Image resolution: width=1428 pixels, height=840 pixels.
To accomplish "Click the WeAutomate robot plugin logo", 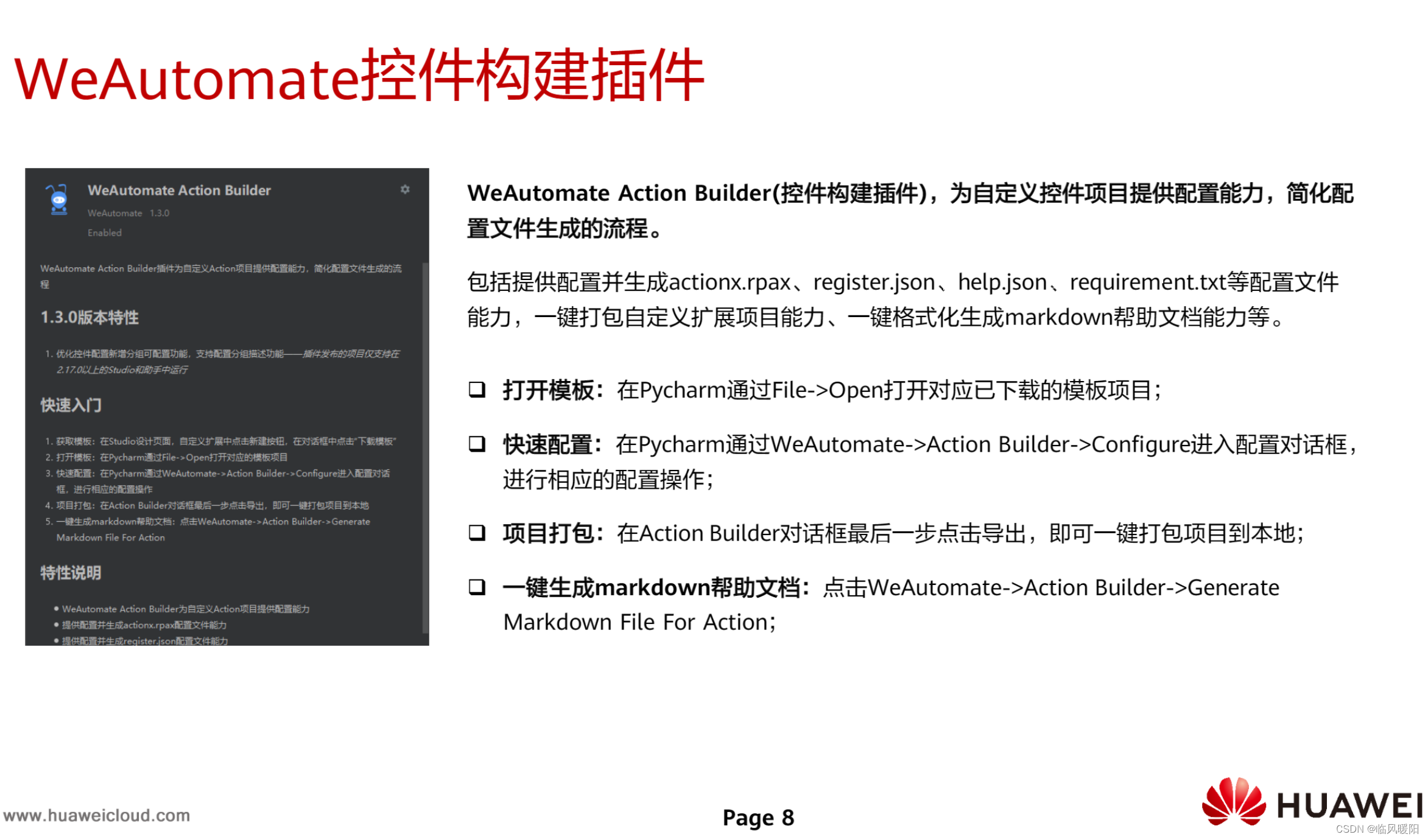I will click(x=58, y=200).
